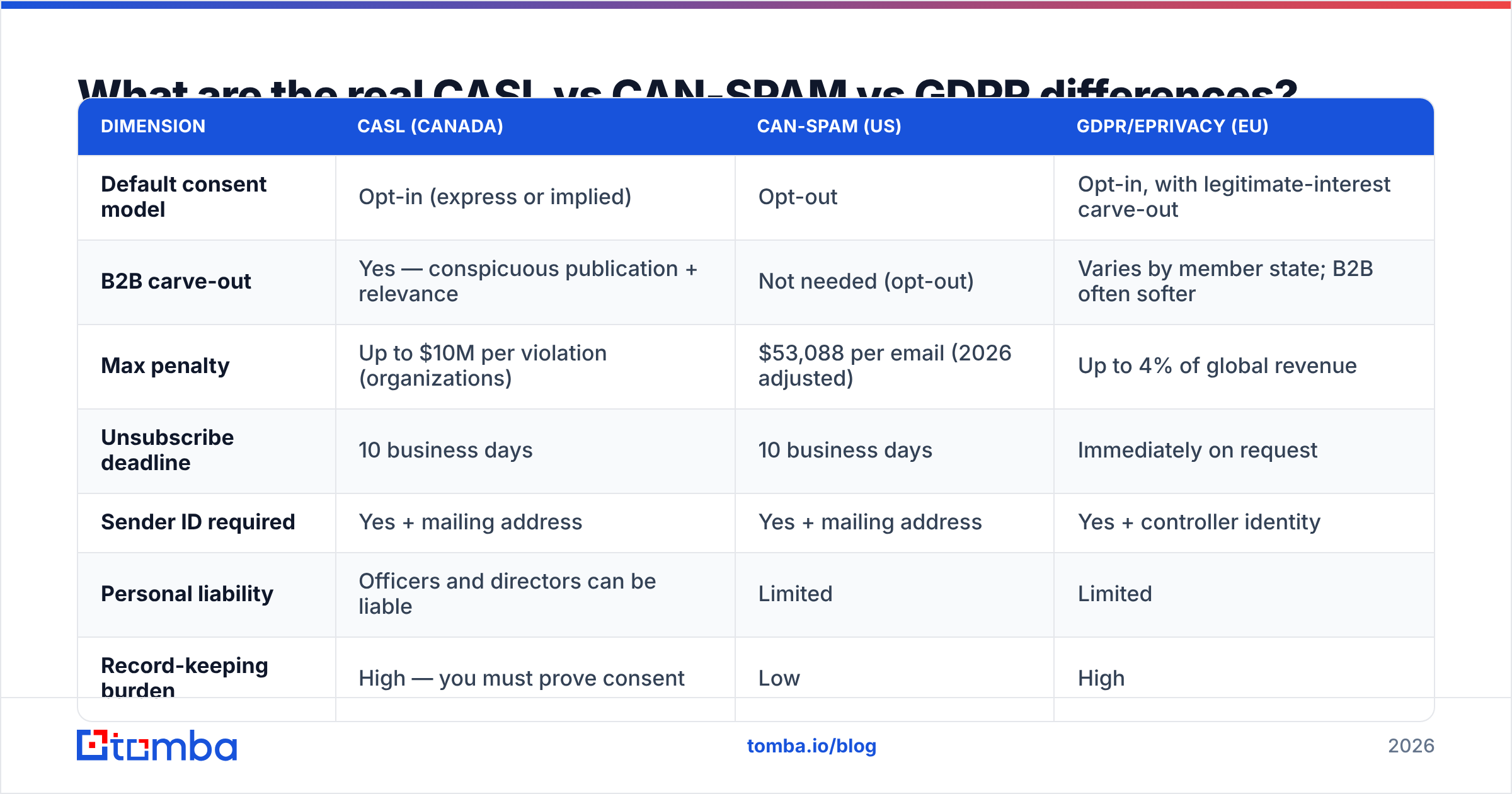
Task: Click the 'B2B carve-out' row label
Action: (x=176, y=281)
